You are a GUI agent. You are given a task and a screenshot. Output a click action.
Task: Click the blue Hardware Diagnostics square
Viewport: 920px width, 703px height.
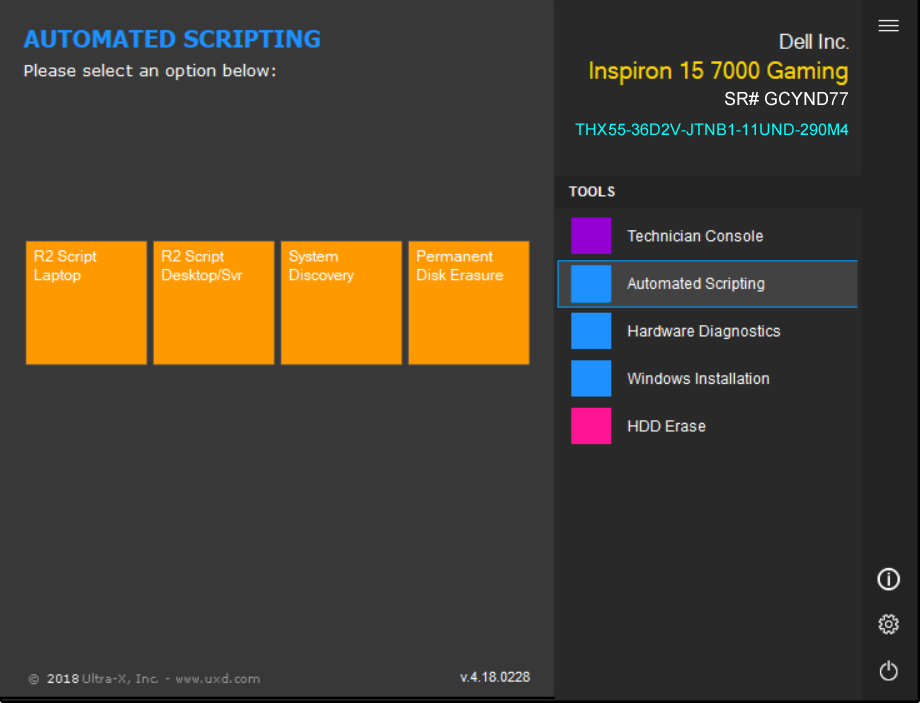pyautogui.click(x=591, y=331)
